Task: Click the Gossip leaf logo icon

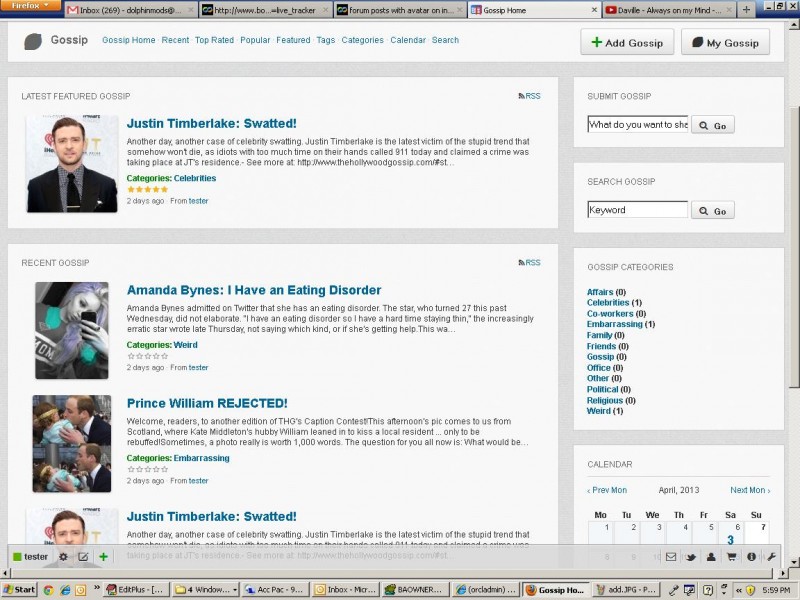Action: [33, 41]
